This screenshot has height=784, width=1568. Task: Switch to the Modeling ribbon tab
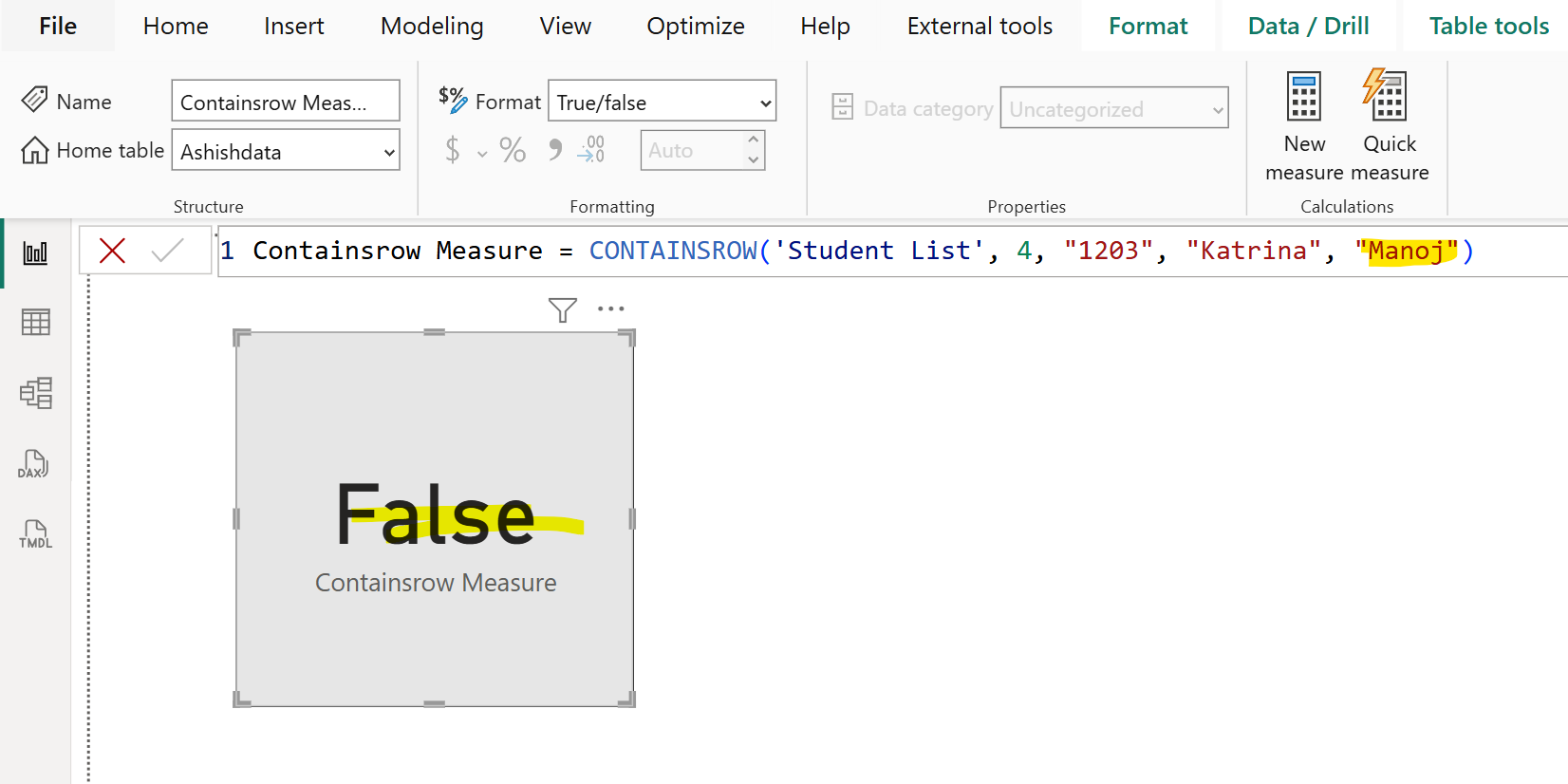432,27
